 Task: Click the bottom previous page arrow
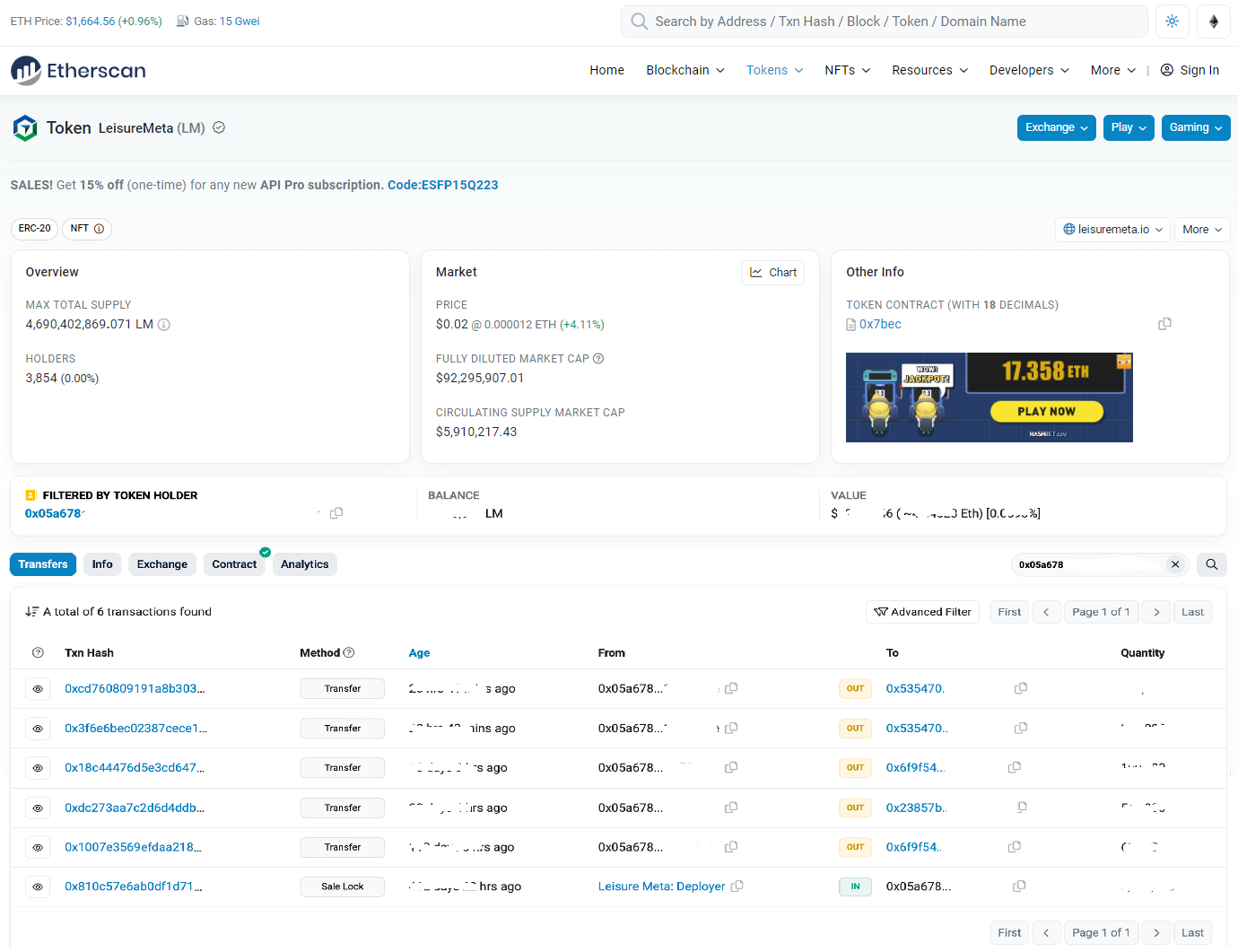(1046, 933)
